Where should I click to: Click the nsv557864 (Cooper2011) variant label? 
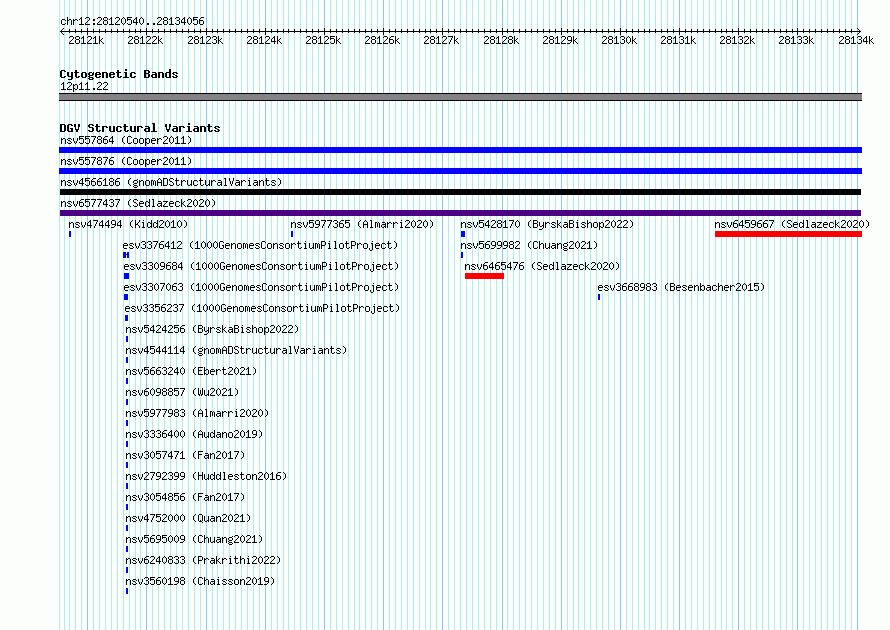126,140
